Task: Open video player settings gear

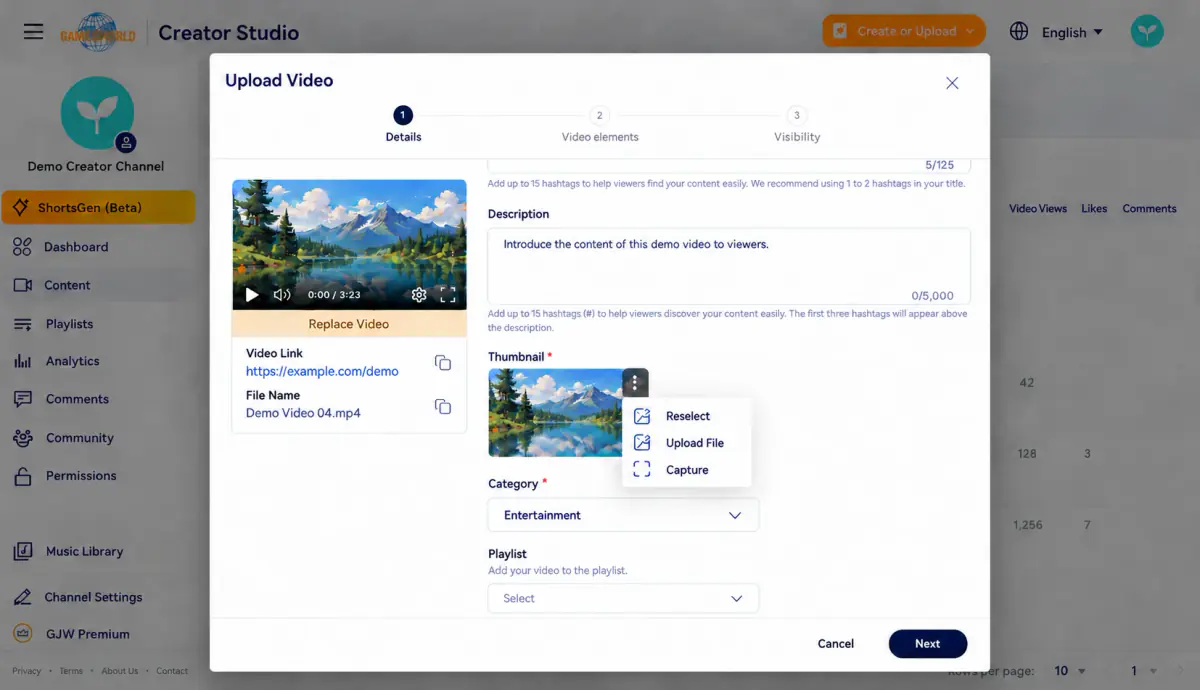Action: pos(419,295)
